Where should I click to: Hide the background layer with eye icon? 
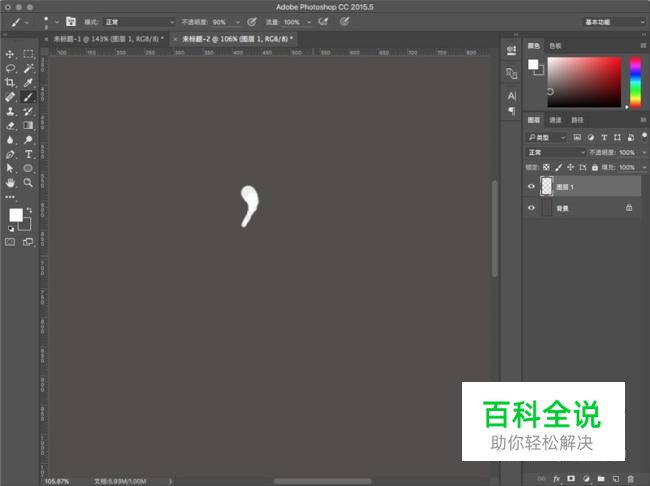531,208
